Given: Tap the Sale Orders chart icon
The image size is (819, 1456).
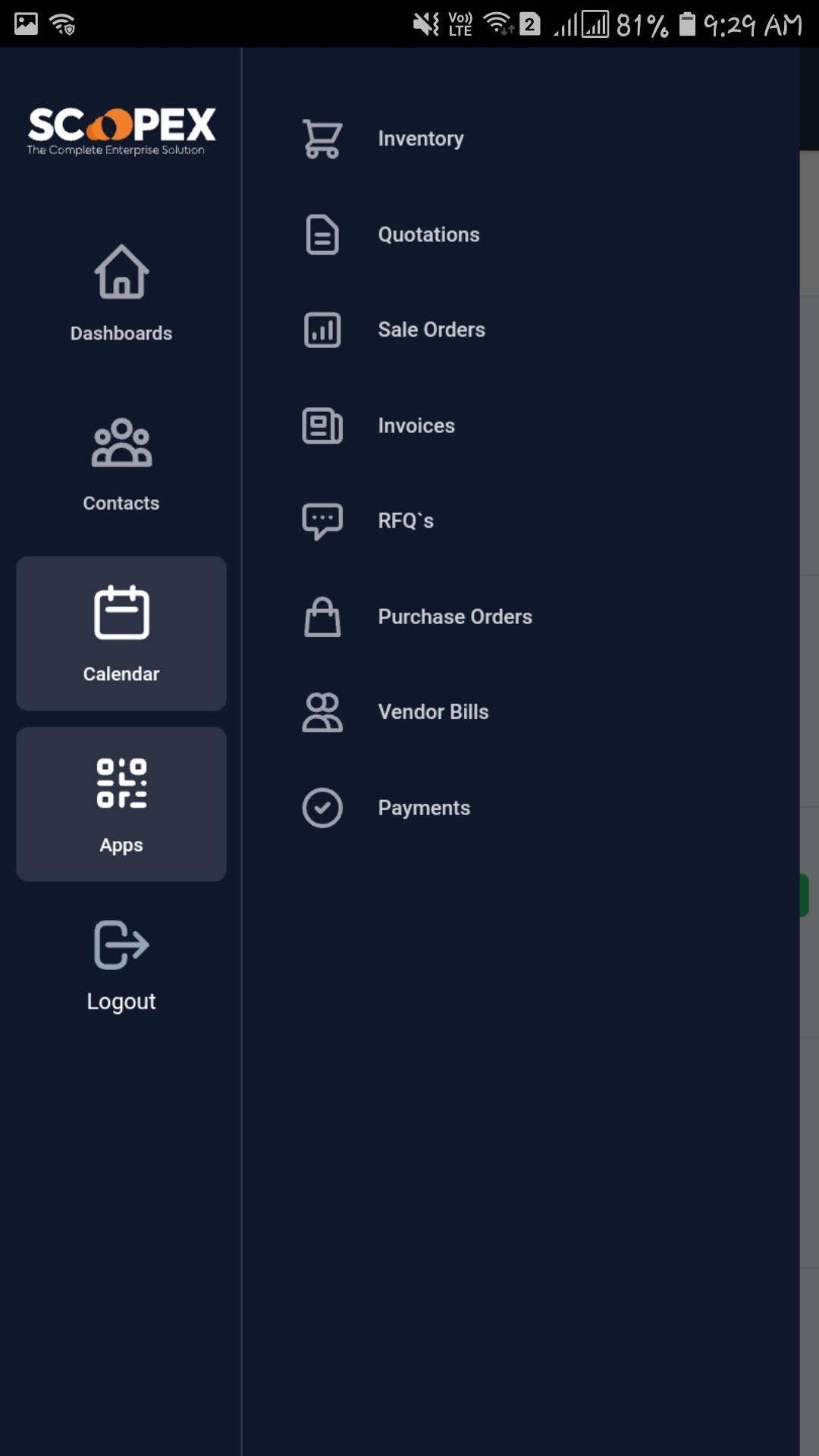Looking at the screenshot, I should pos(322,330).
